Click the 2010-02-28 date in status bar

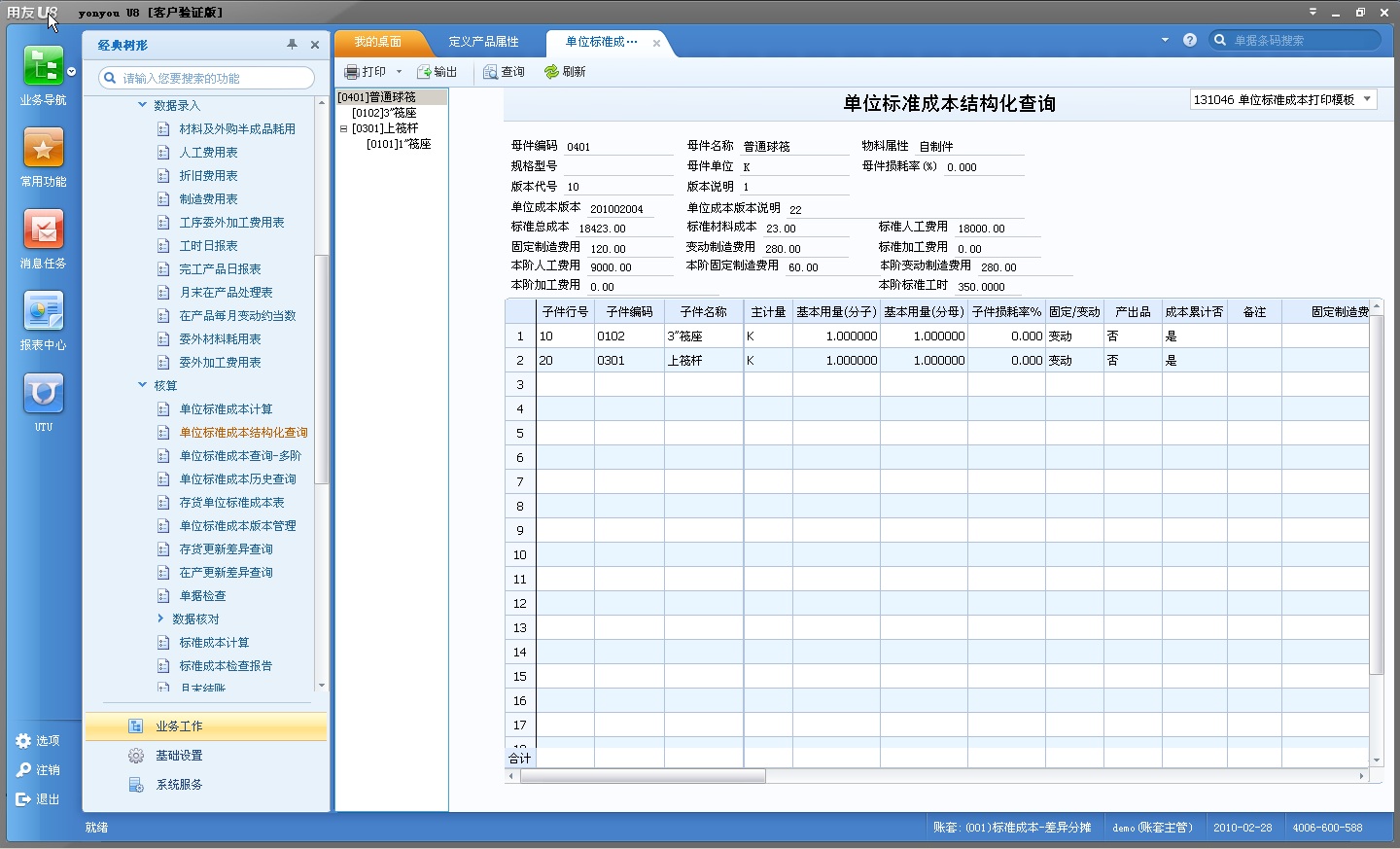click(x=1242, y=828)
